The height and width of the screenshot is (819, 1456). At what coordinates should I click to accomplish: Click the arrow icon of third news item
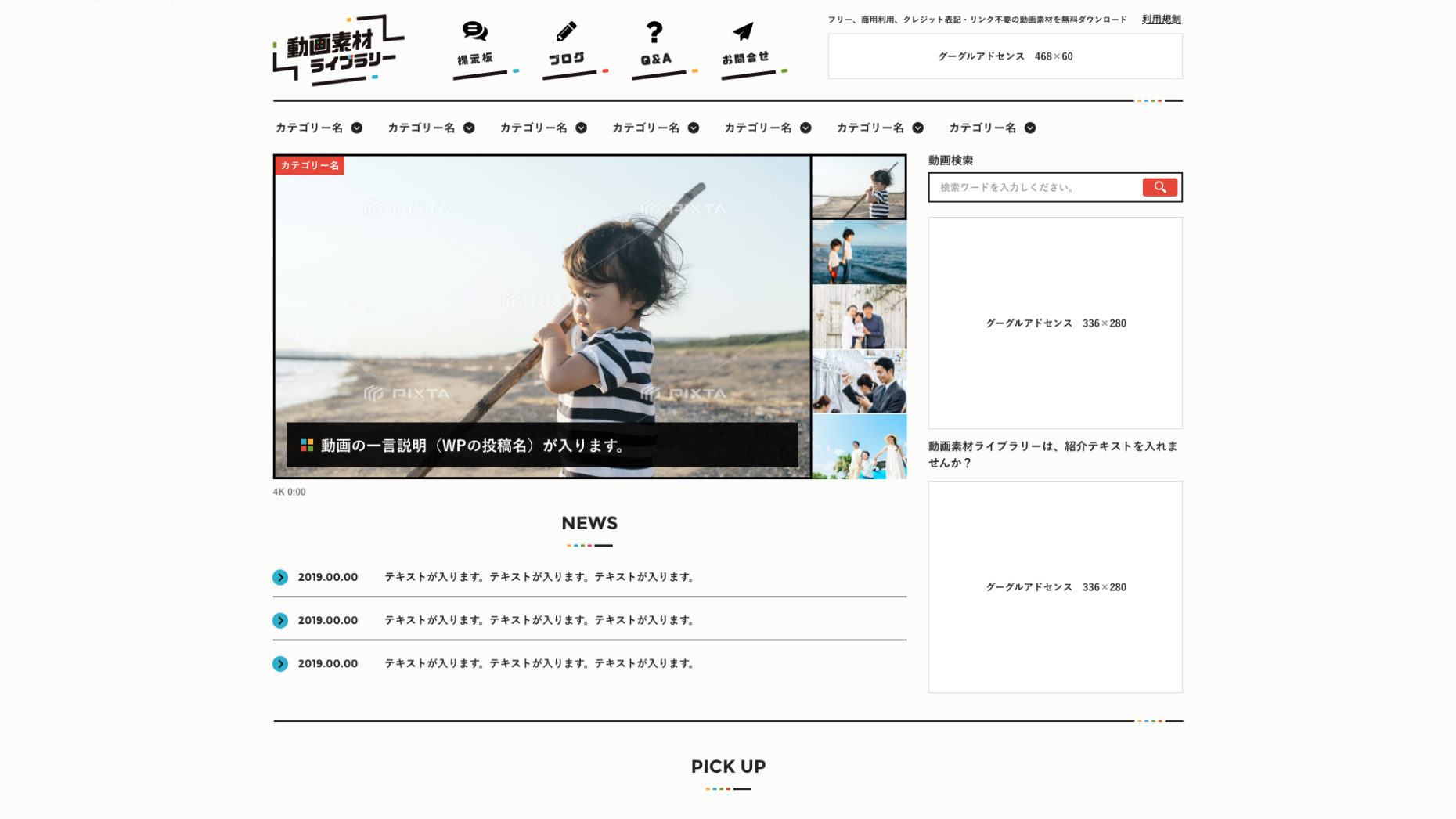click(x=280, y=664)
